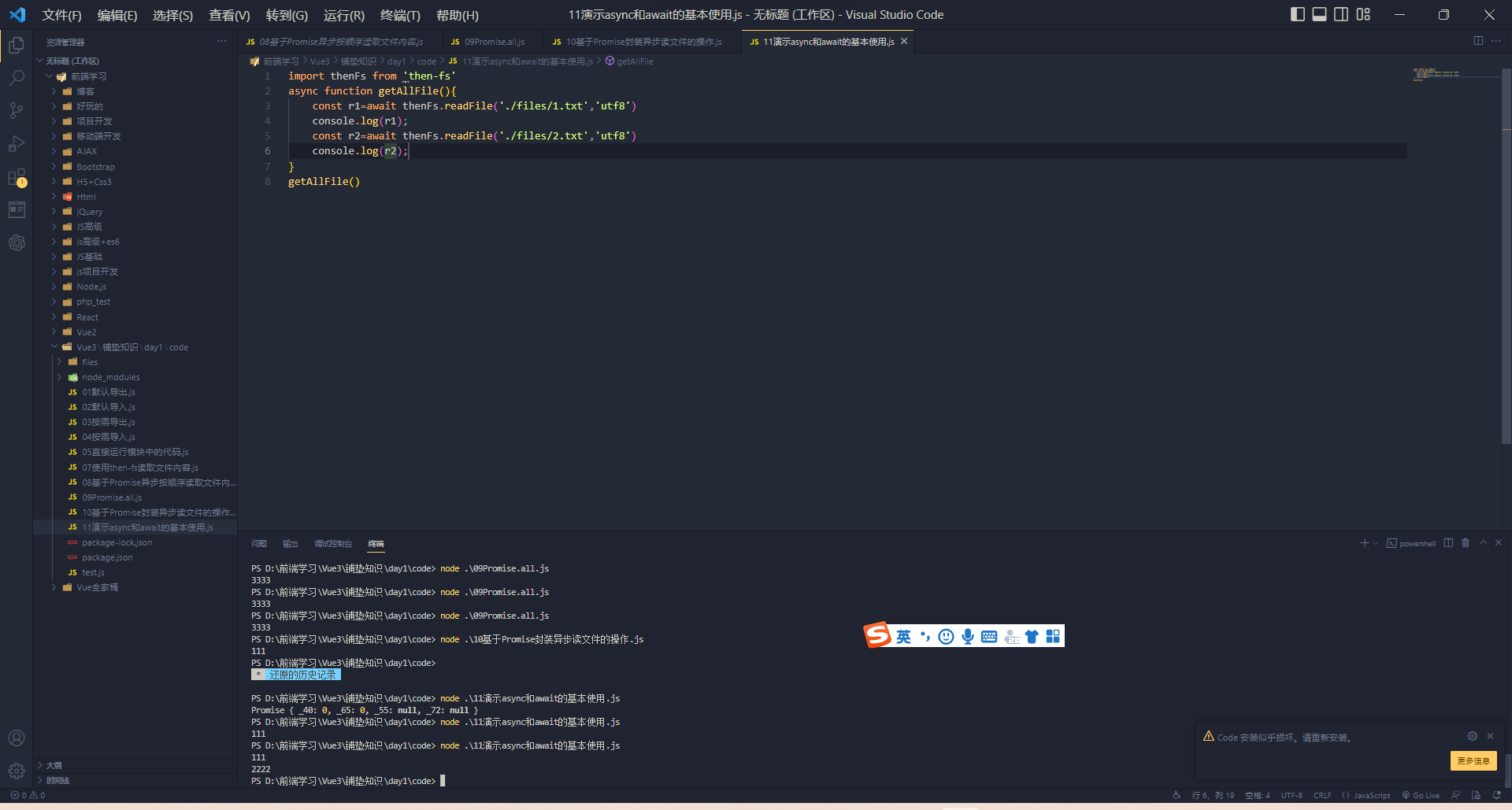Click the editor minimap
1512x810 pixels.
[x=1436, y=74]
